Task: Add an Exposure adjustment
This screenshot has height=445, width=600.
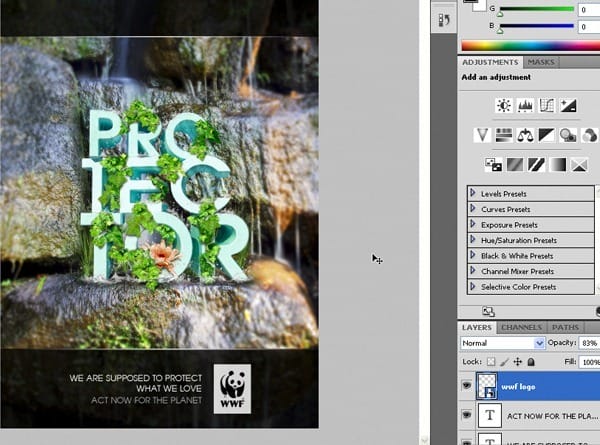Action: click(568, 105)
